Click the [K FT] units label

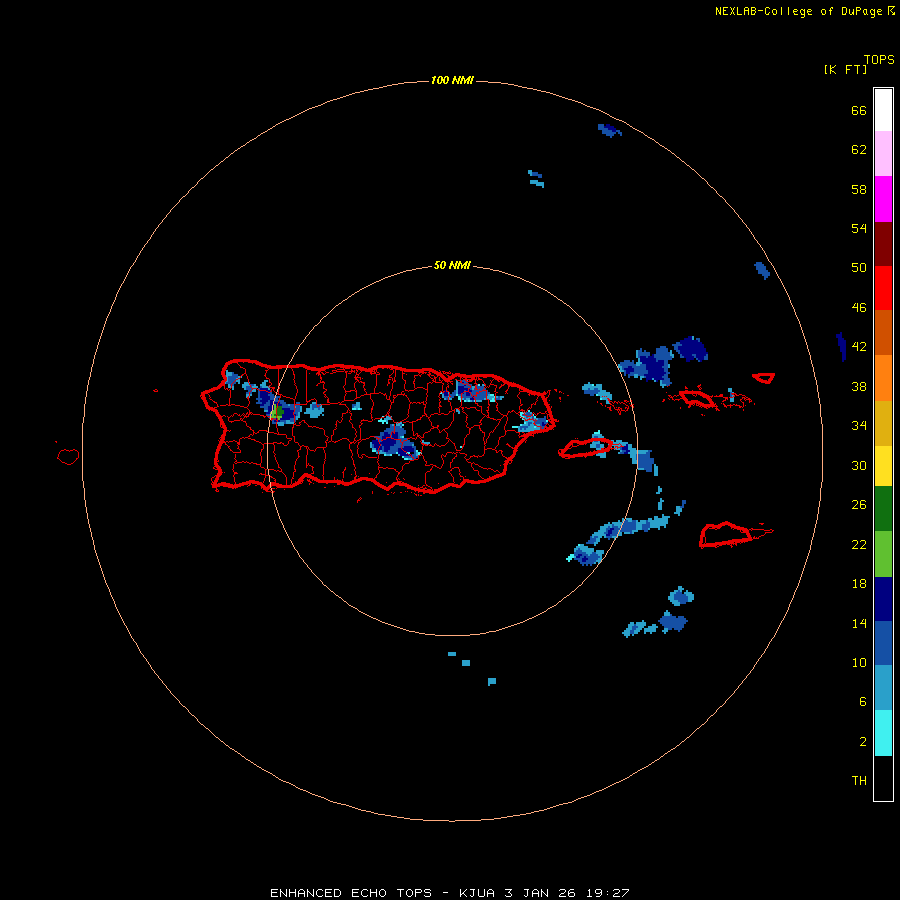point(845,69)
